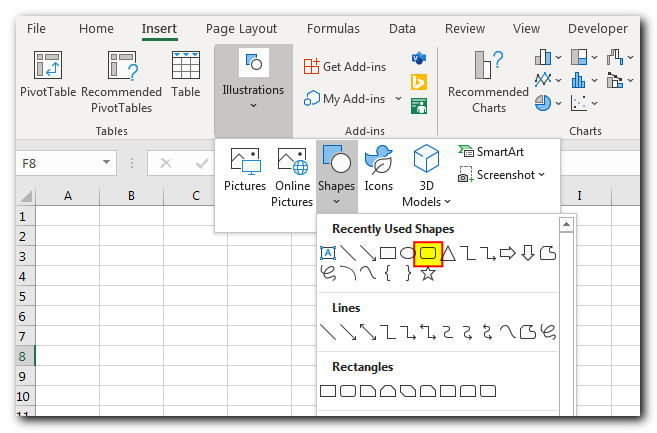Select the 5-Point Star shape

428,273
